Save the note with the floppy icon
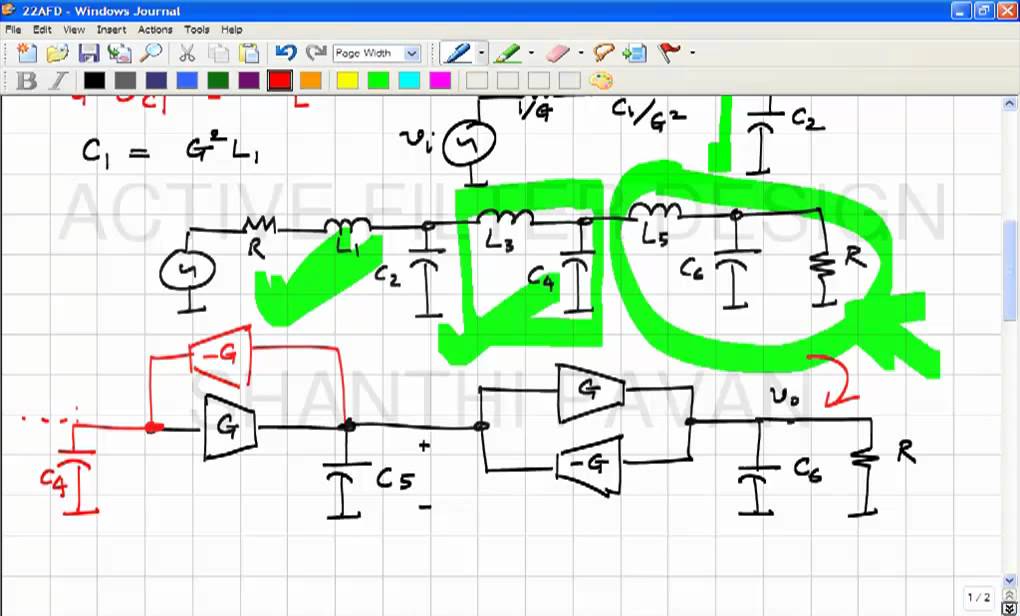1020x616 pixels. pyautogui.click(x=88, y=53)
